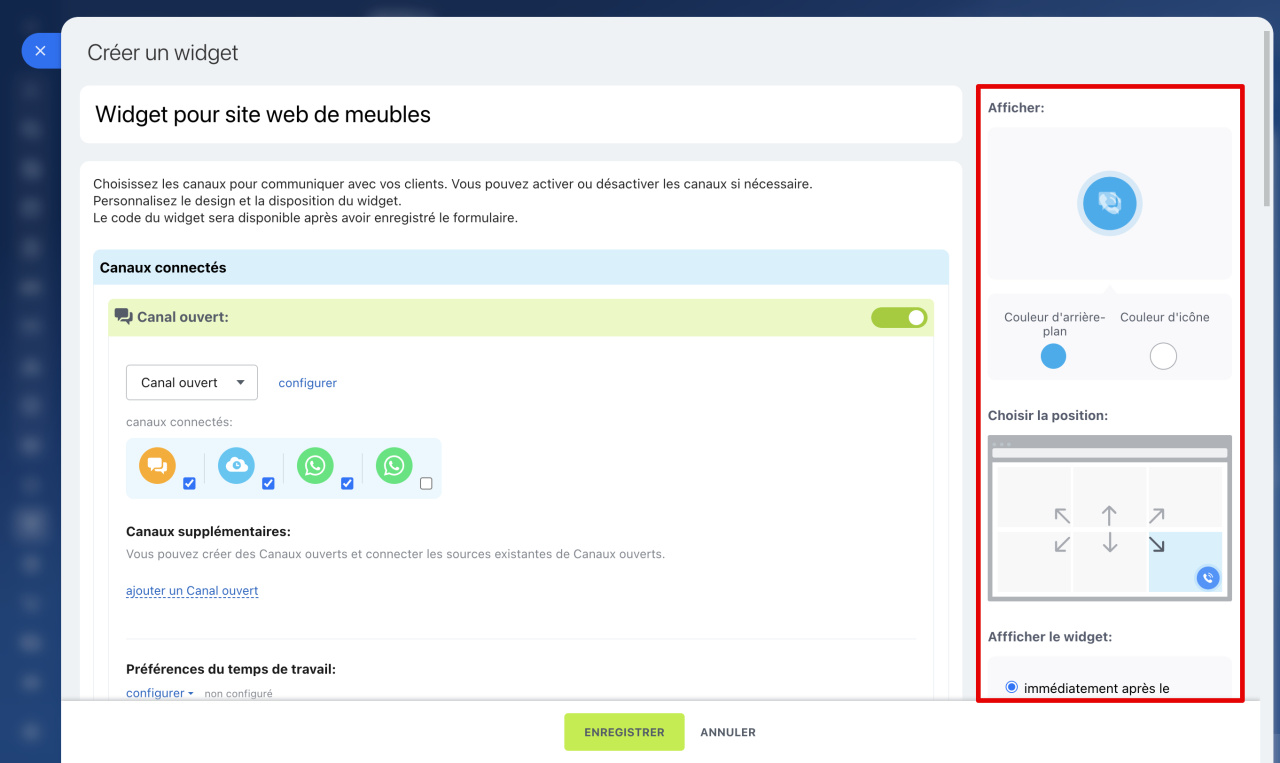
Task: Click ajouter un Canal ouvert link
Action: (x=192, y=591)
